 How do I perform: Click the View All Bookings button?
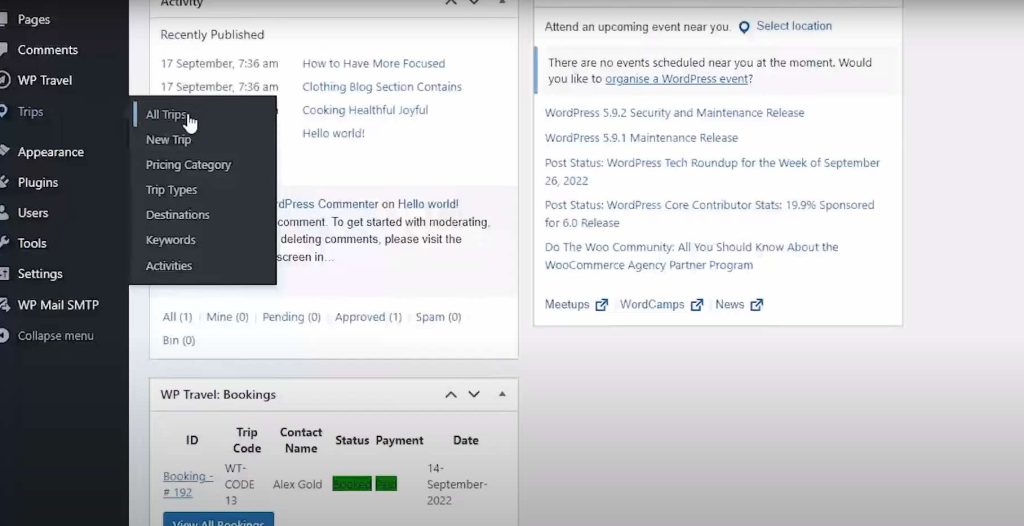[x=218, y=520]
